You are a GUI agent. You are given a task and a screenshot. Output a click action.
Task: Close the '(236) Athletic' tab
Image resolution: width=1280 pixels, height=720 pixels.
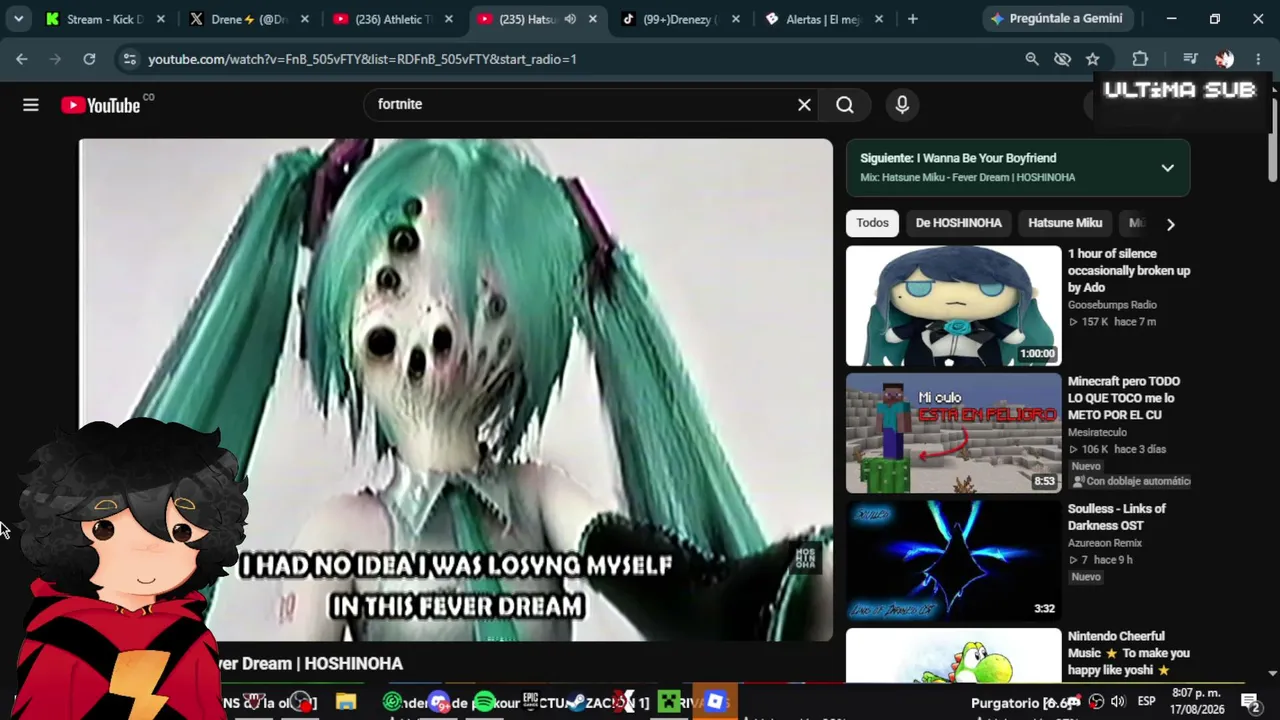click(448, 19)
